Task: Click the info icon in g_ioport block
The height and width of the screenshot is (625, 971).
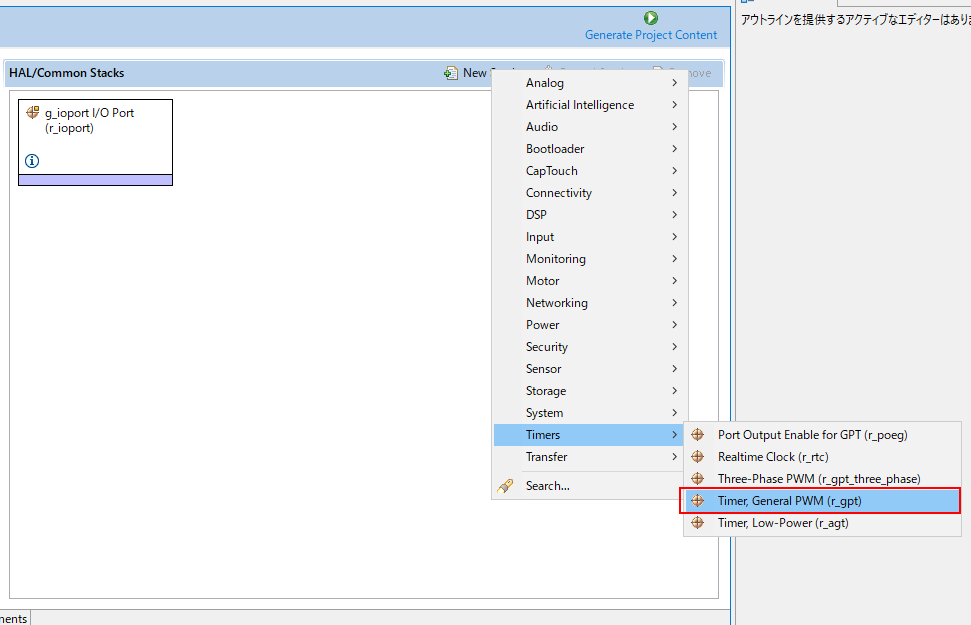Action: (32, 161)
